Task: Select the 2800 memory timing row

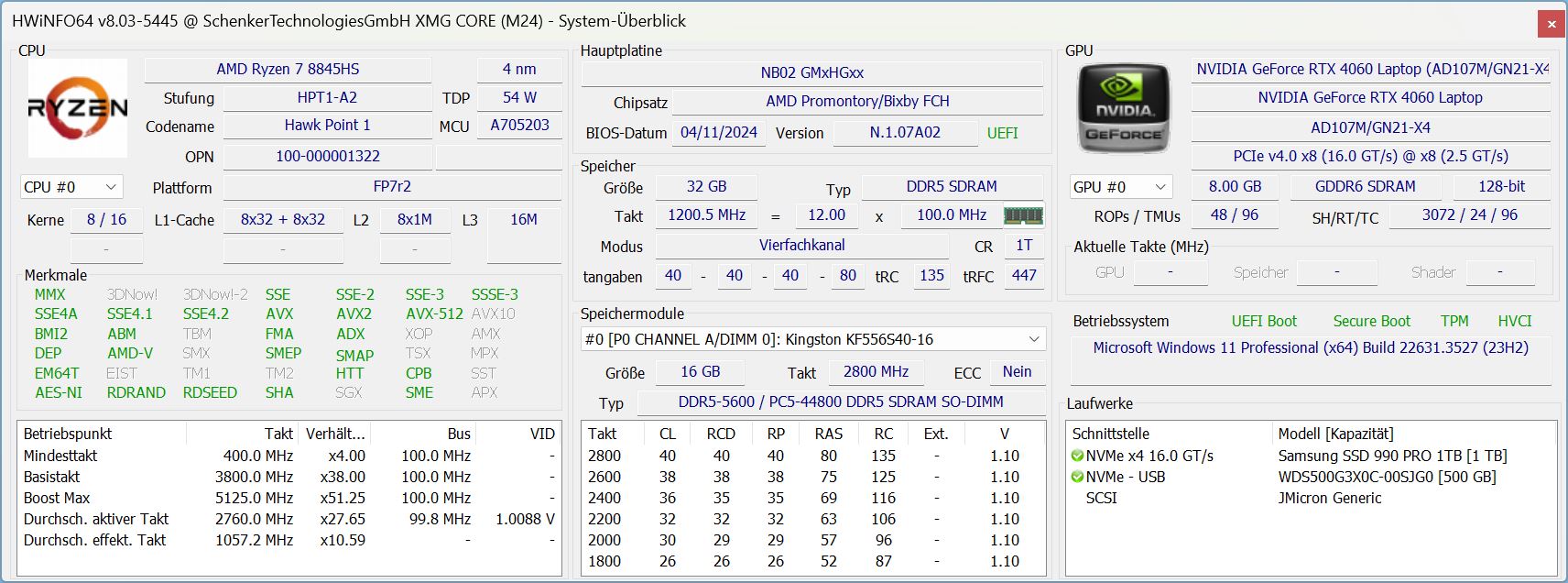Action: coord(604,456)
